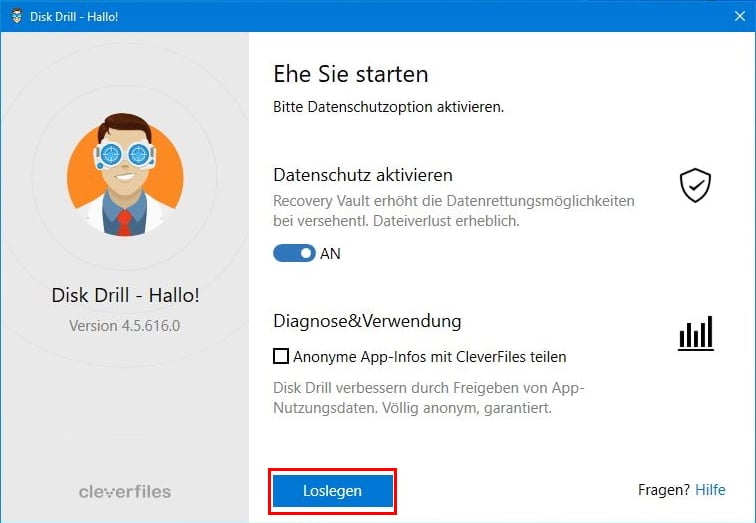The width and height of the screenshot is (756, 523).
Task: Click the Bitte Datenschutzoption aktivieren text
Action: pyautogui.click(x=388, y=107)
